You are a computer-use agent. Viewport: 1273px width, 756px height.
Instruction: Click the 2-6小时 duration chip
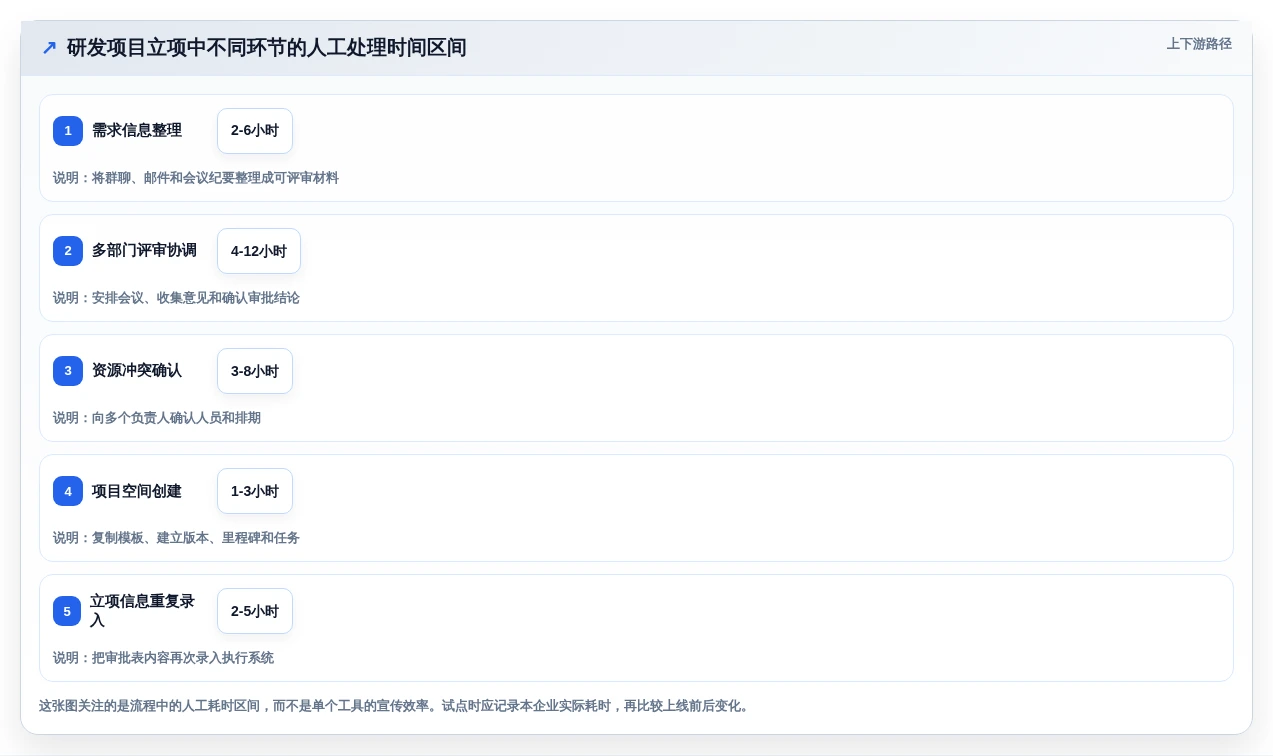[x=255, y=131]
